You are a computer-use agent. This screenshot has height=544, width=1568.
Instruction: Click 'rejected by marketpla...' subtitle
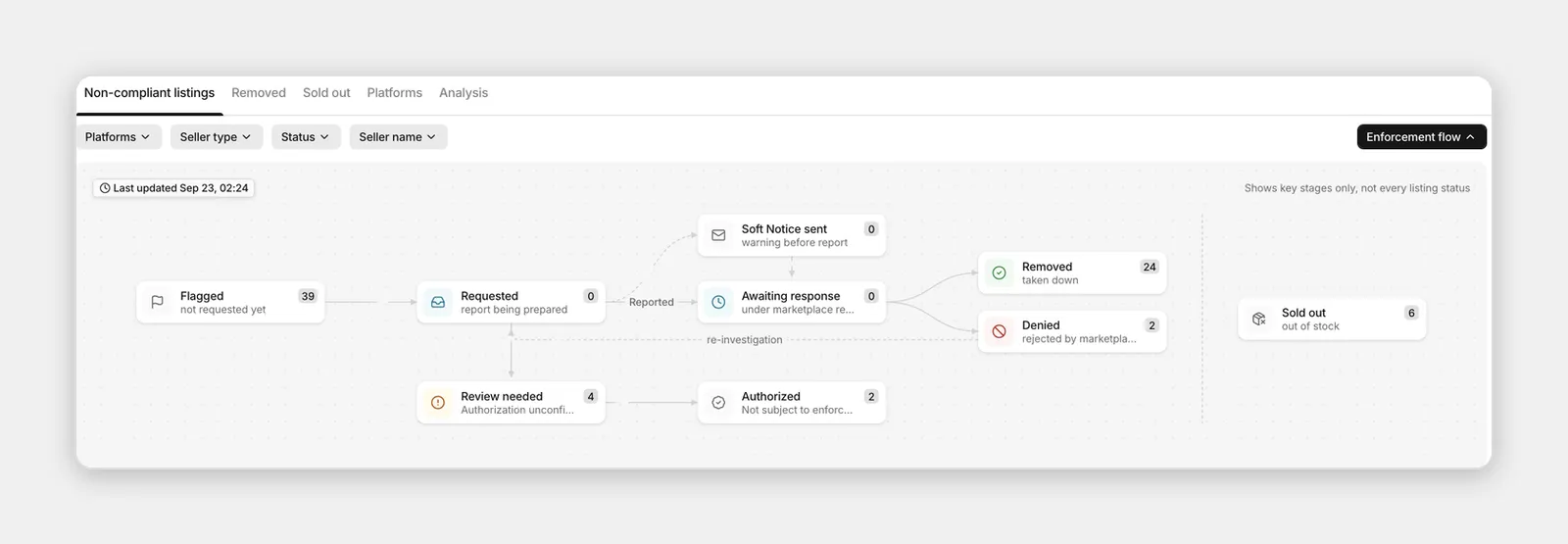[x=1079, y=339]
